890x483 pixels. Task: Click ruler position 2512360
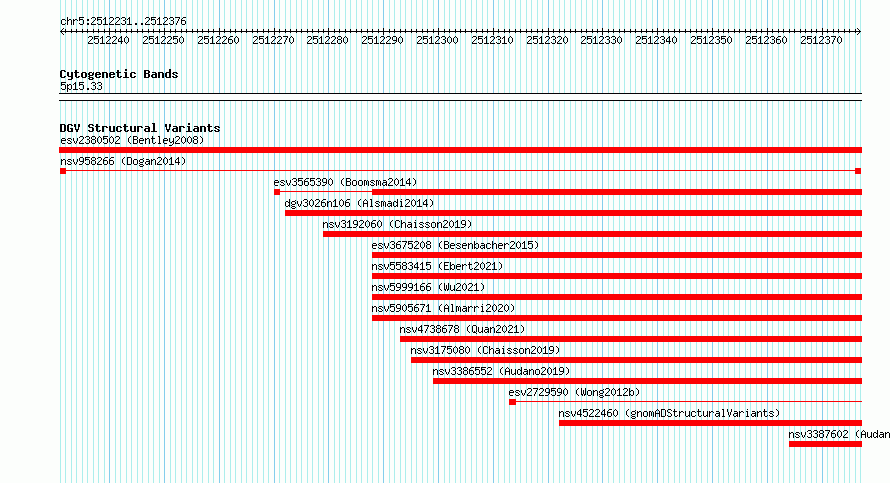766,40
